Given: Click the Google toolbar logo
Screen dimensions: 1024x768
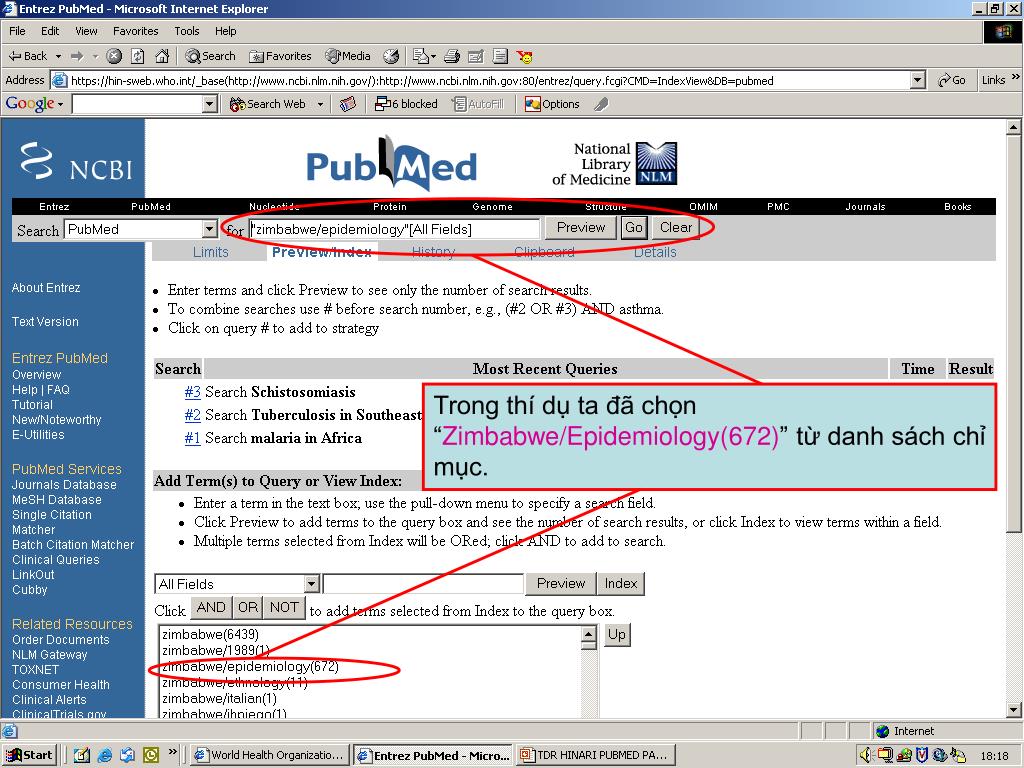Looking at the screenshot, I should 30,104.
